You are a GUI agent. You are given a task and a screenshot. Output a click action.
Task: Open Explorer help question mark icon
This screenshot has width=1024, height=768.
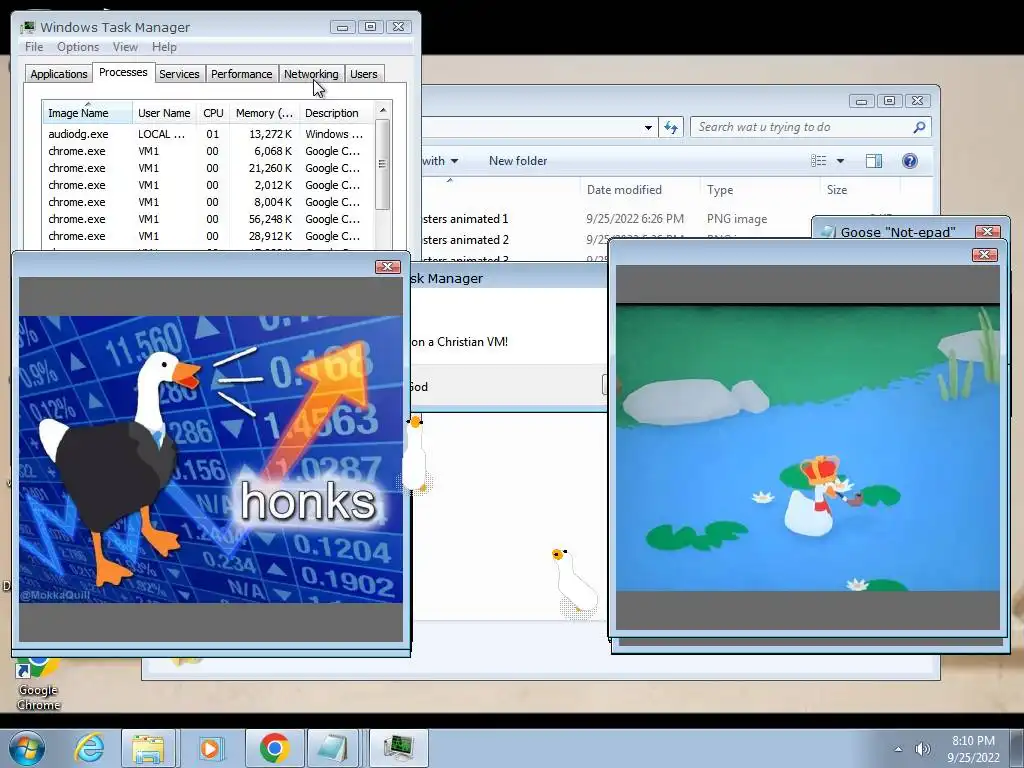pos(909,161)
